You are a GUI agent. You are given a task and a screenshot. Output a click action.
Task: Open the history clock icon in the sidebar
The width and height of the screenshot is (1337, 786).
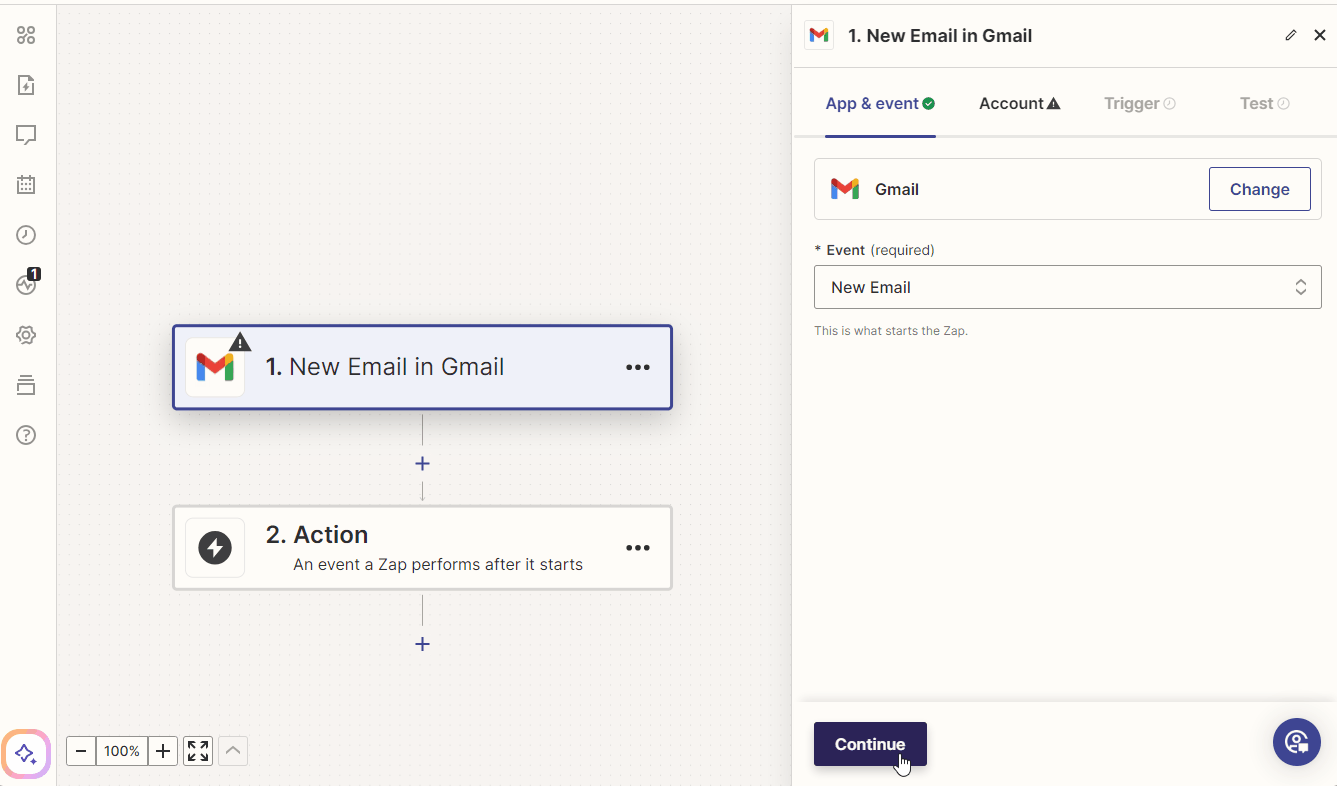pos(26,235)
